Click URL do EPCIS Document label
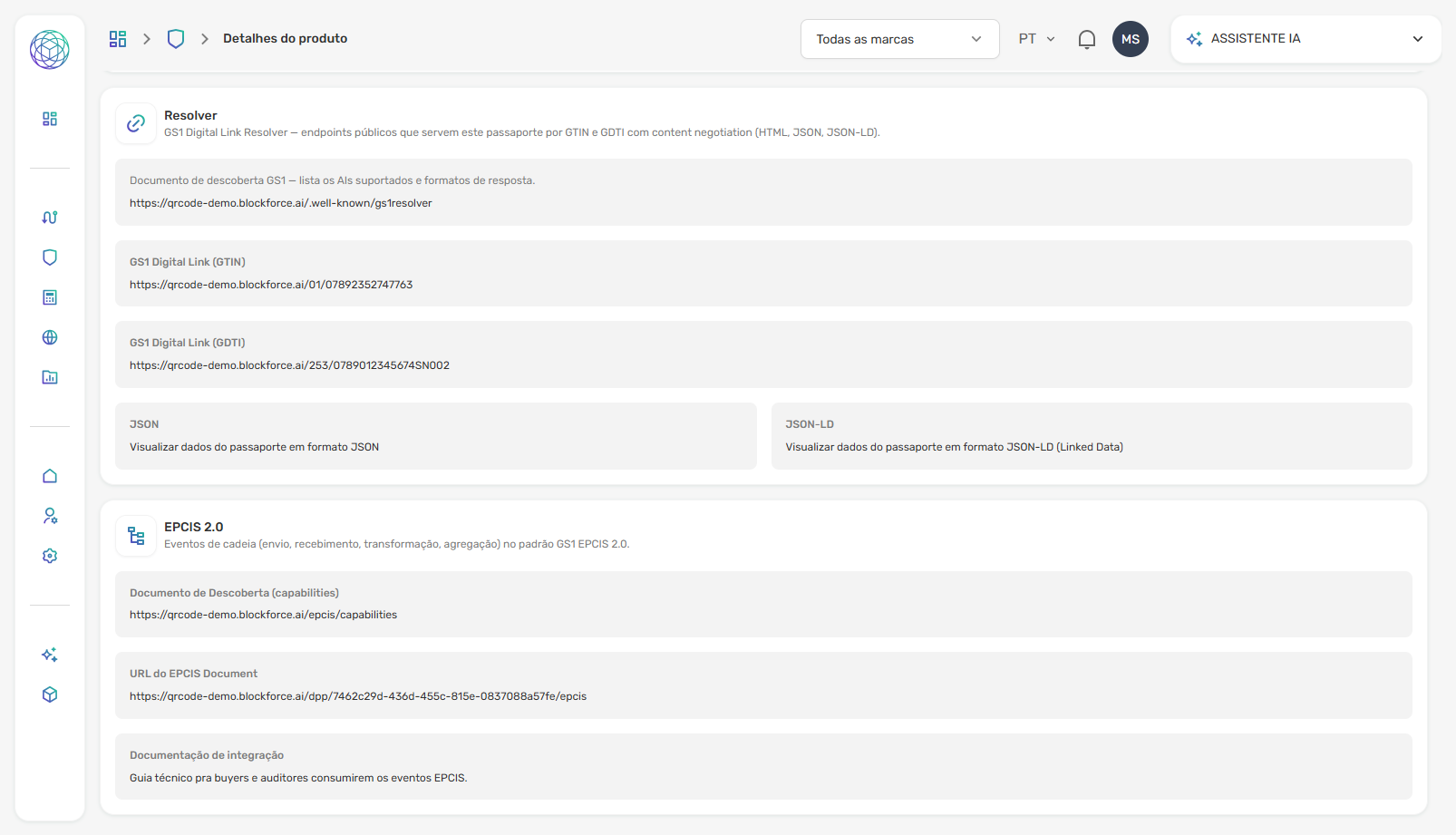Image resolution: width=1456 pixels, height=835 pixels. coord(193,674)
